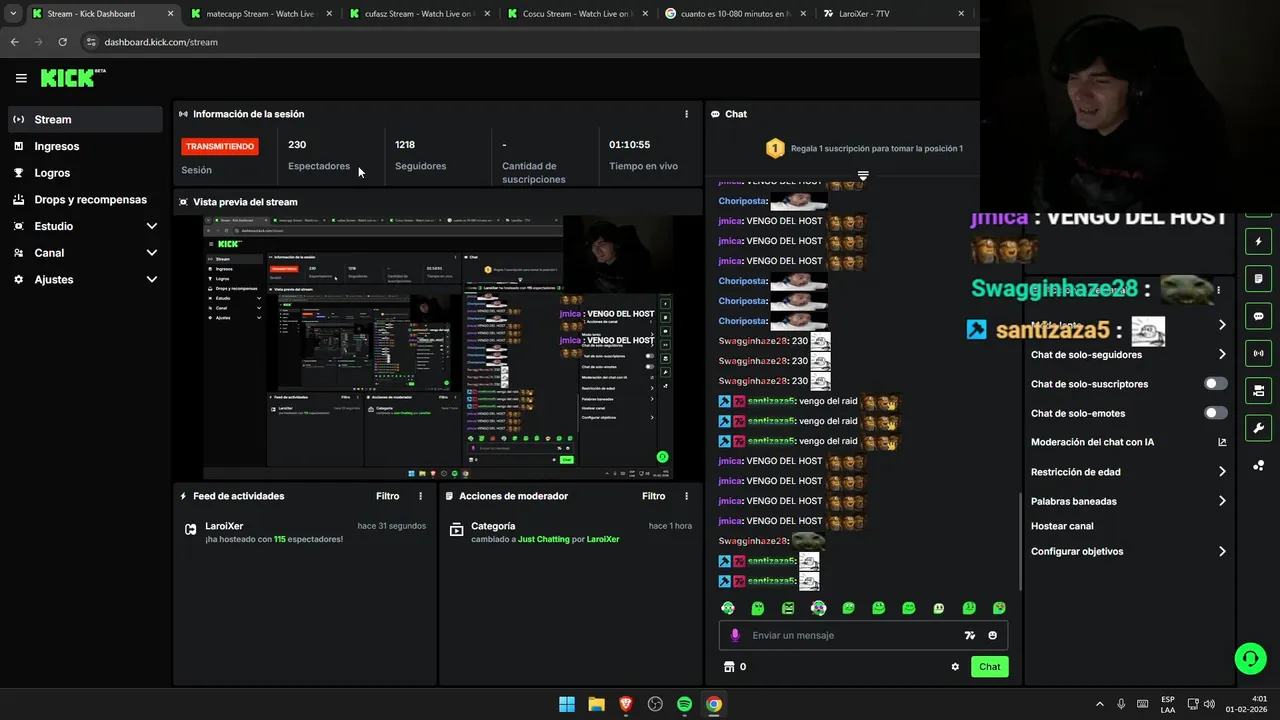The height and width of the screenshot is (720, 1280).
Task: Toggle Chat de solo-suscriptores switch
Action: coord(1216,384)
